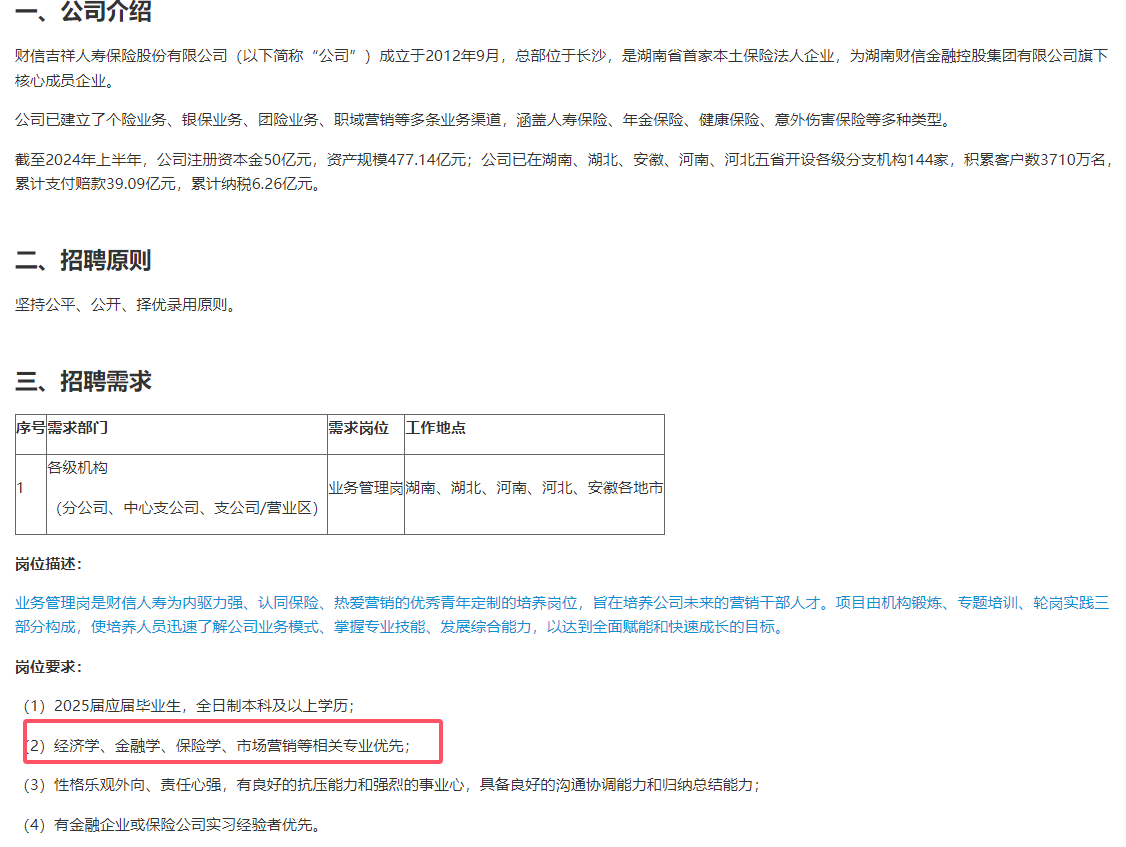Viewport: 1126px width, 847px height.
Task: Click the '三、招聘需求' section heading
Action: (83, 381)
